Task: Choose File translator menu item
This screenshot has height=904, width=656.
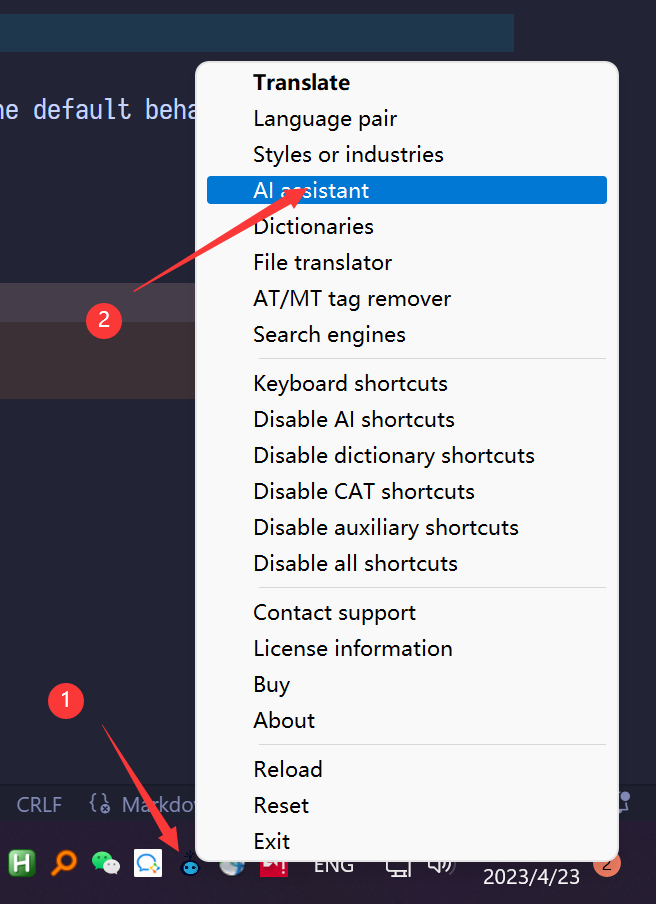Action: (322, 262)
